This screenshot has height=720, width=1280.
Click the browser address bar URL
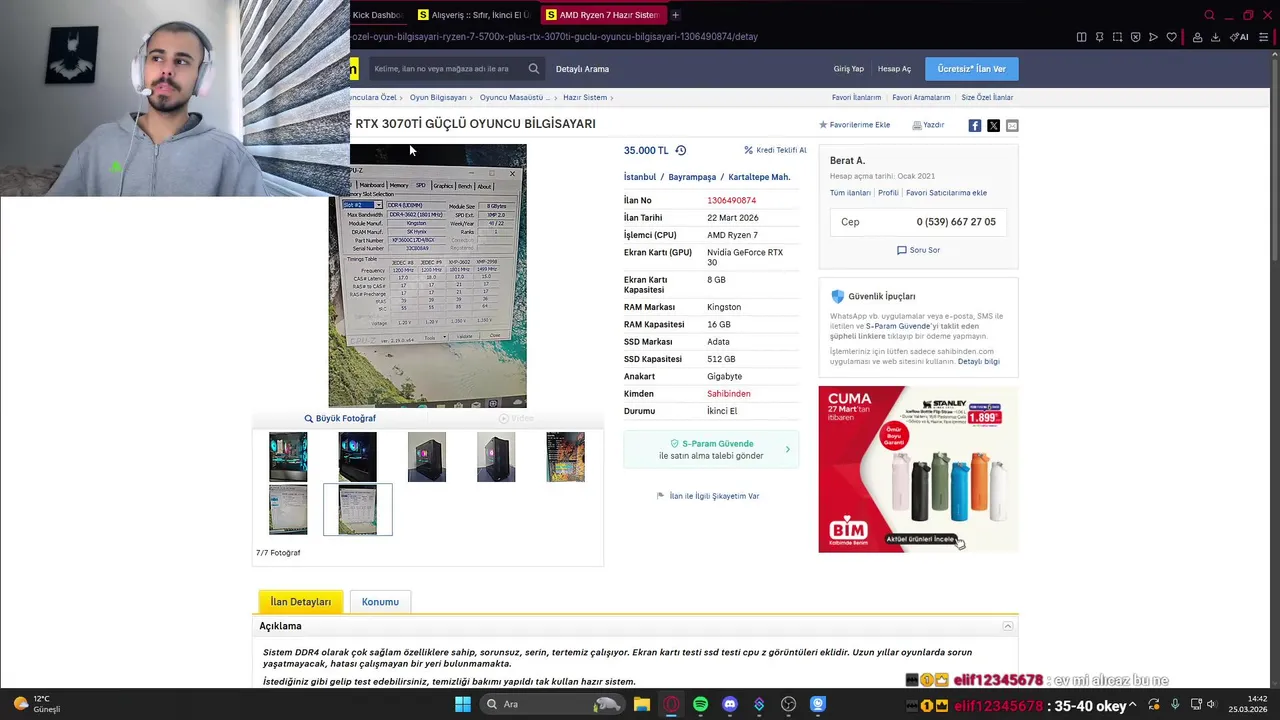click(554, 37)
